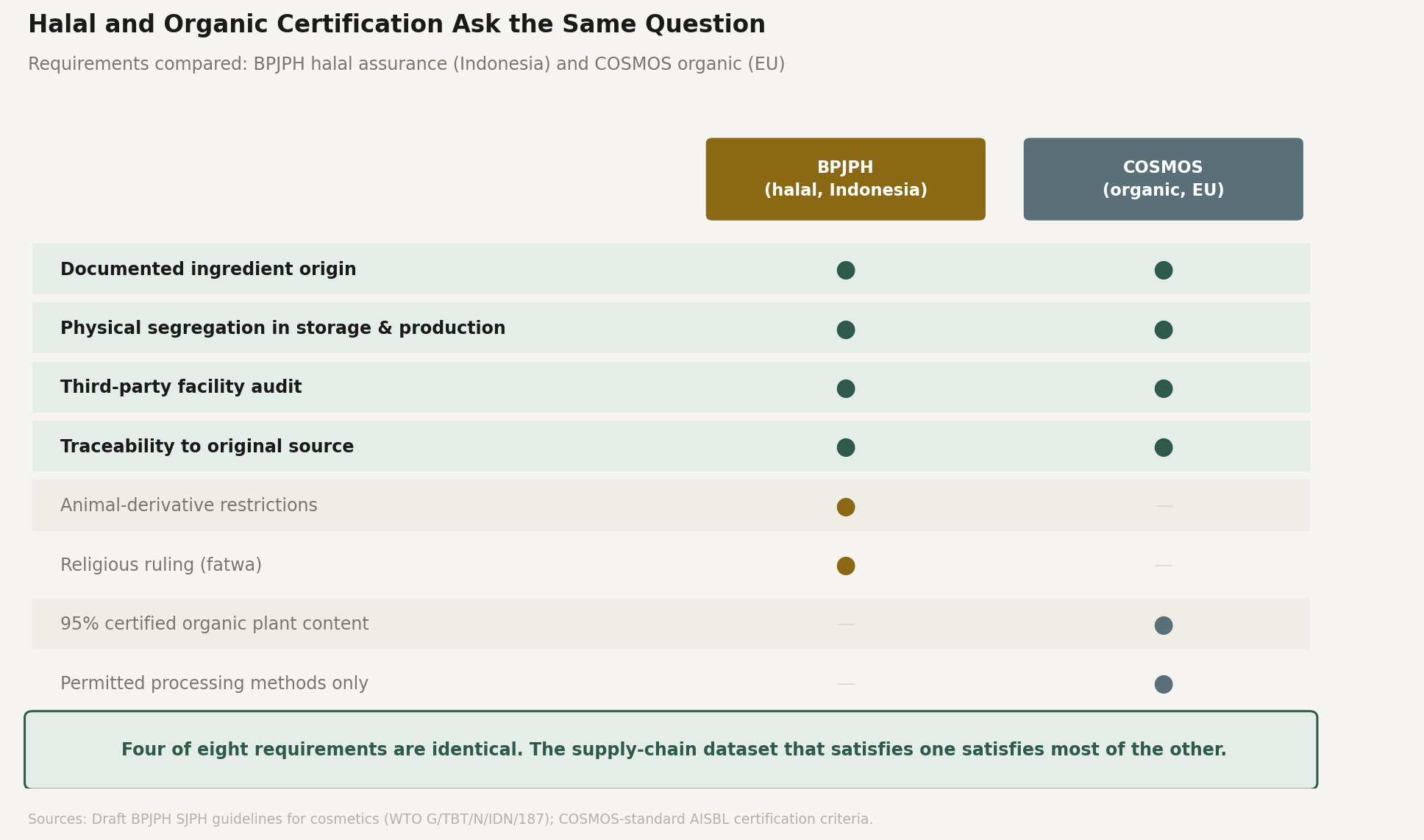Click COSMOS dot for Traceability to original source
This screenshot has width=1424, height=840.
tap(1164, 447)
